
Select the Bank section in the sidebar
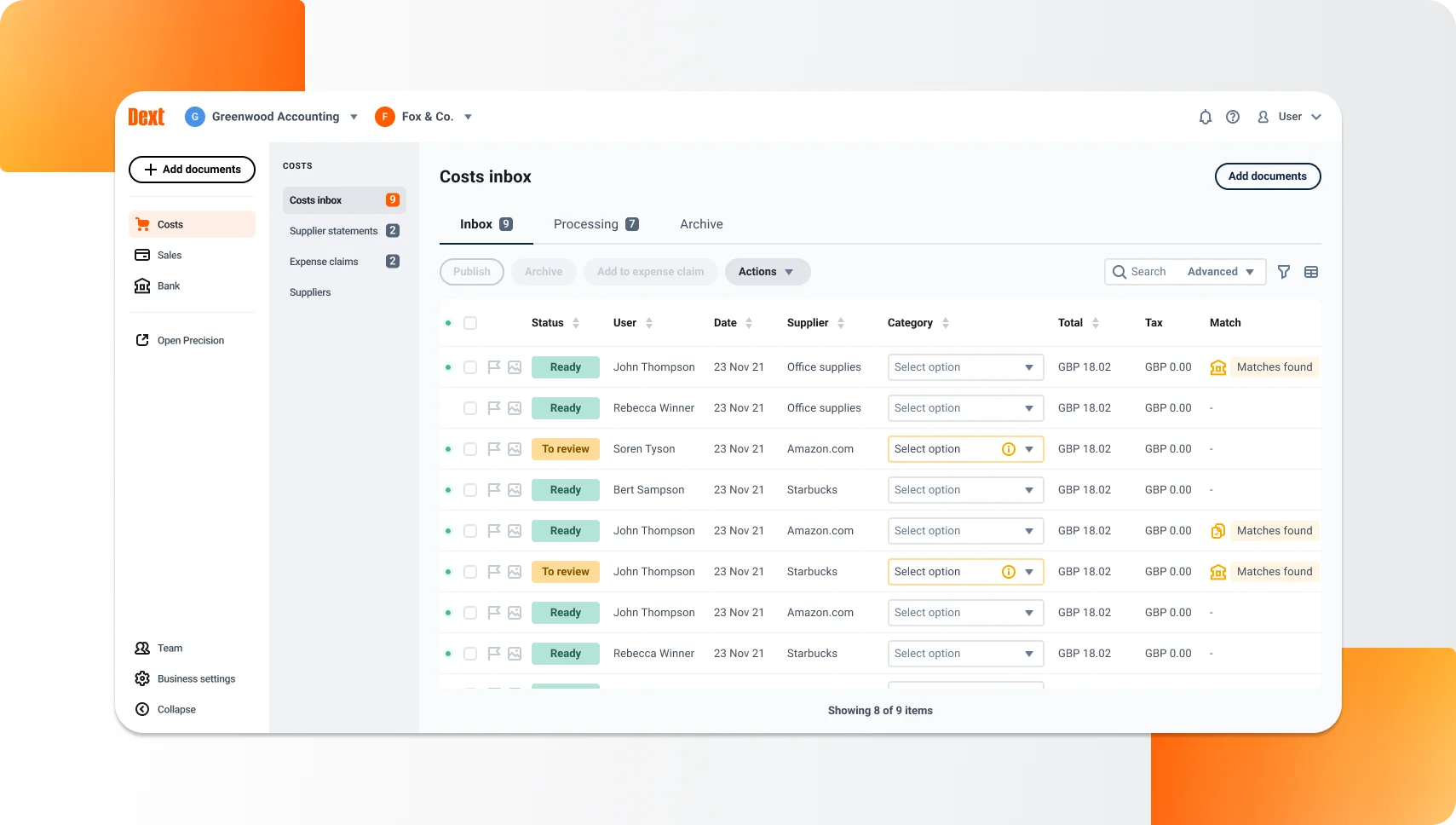point(168,286)
